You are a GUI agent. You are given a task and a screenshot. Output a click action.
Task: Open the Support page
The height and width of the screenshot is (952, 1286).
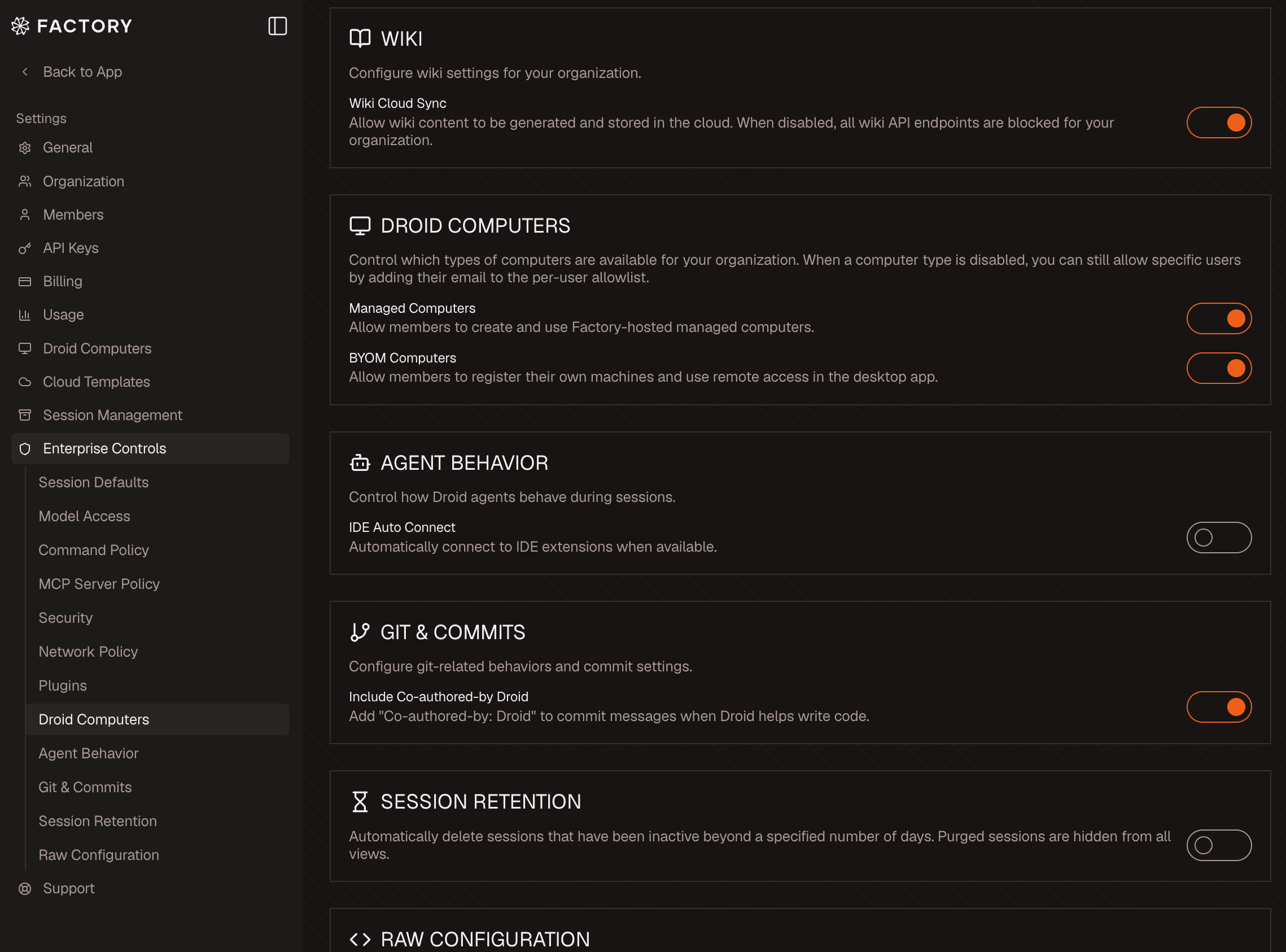pyautogui.click(x=150, y=889)
